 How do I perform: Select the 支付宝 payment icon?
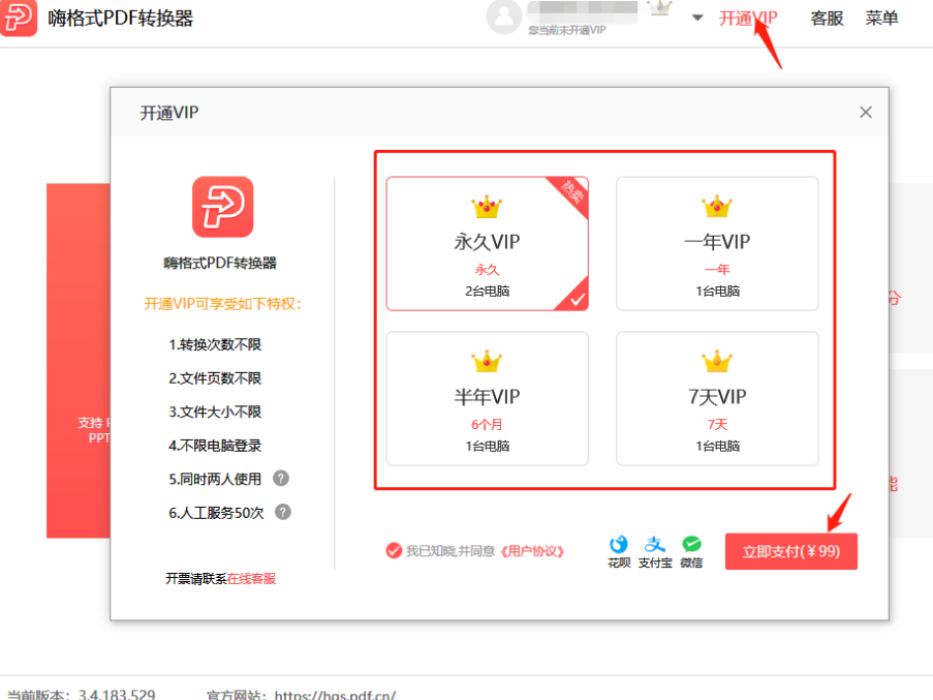[655, 544]
